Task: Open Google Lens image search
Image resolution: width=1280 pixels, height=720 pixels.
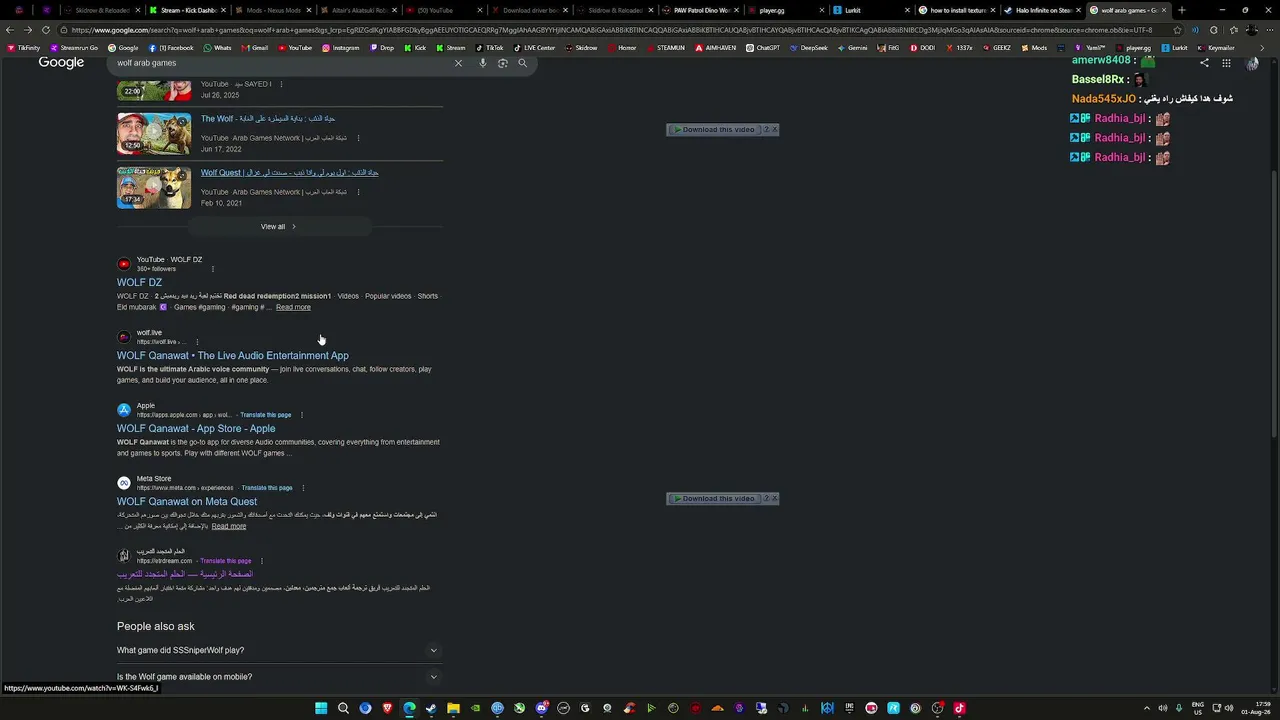Action: 502,63
